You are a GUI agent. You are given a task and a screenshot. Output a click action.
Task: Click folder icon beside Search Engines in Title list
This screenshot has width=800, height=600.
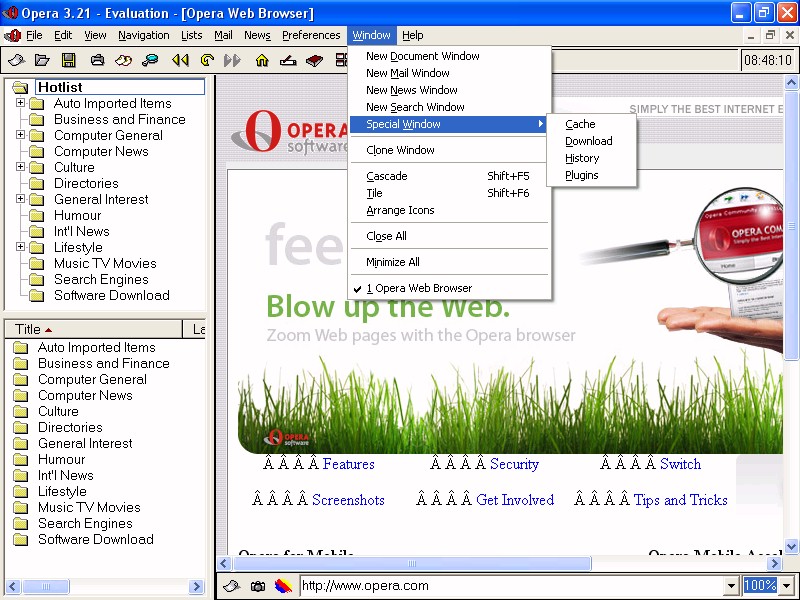(20, 523)
